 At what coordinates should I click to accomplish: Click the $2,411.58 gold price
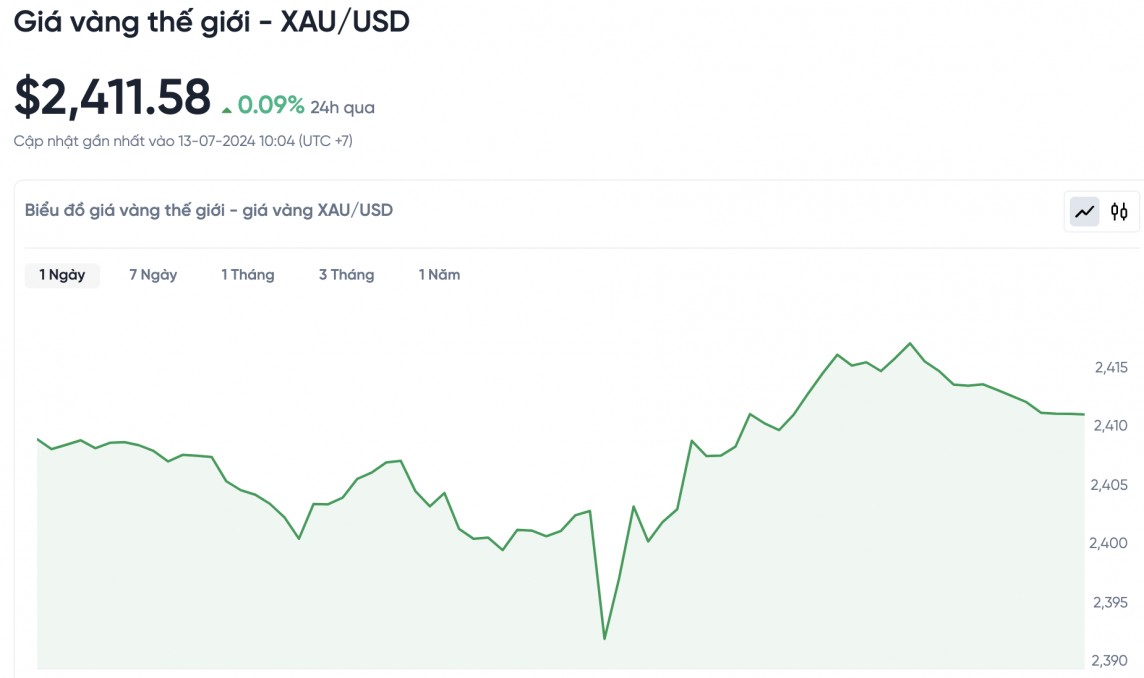point(112,98)
